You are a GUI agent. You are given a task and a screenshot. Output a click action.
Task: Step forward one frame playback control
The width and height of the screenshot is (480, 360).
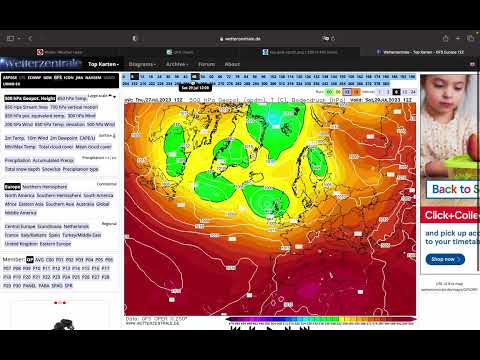point(287,329)
